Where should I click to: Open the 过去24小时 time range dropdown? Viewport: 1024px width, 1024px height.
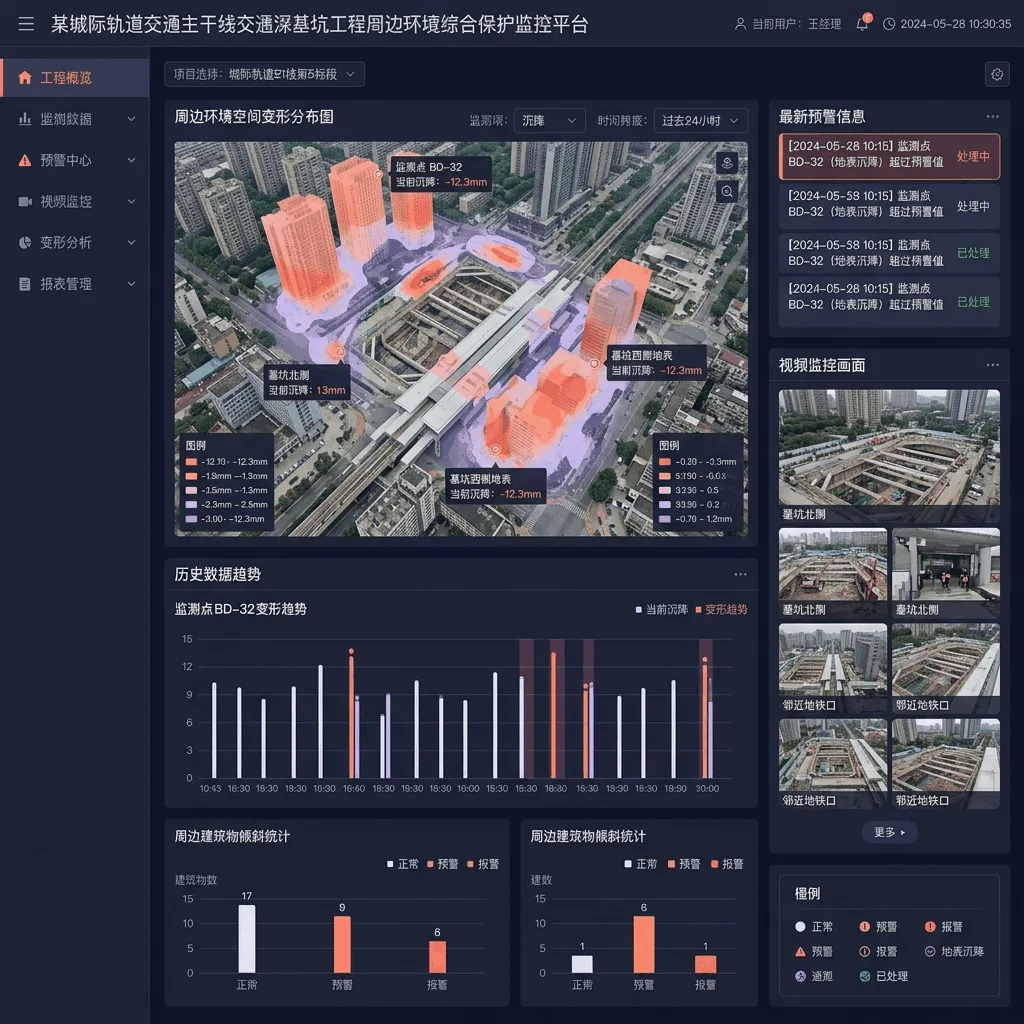pyautogui.click(x=701, y=121)
